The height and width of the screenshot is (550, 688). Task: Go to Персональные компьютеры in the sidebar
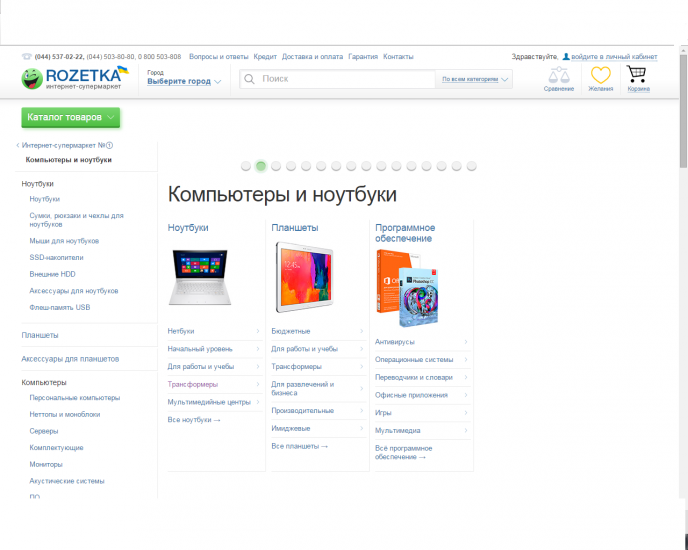74,398
